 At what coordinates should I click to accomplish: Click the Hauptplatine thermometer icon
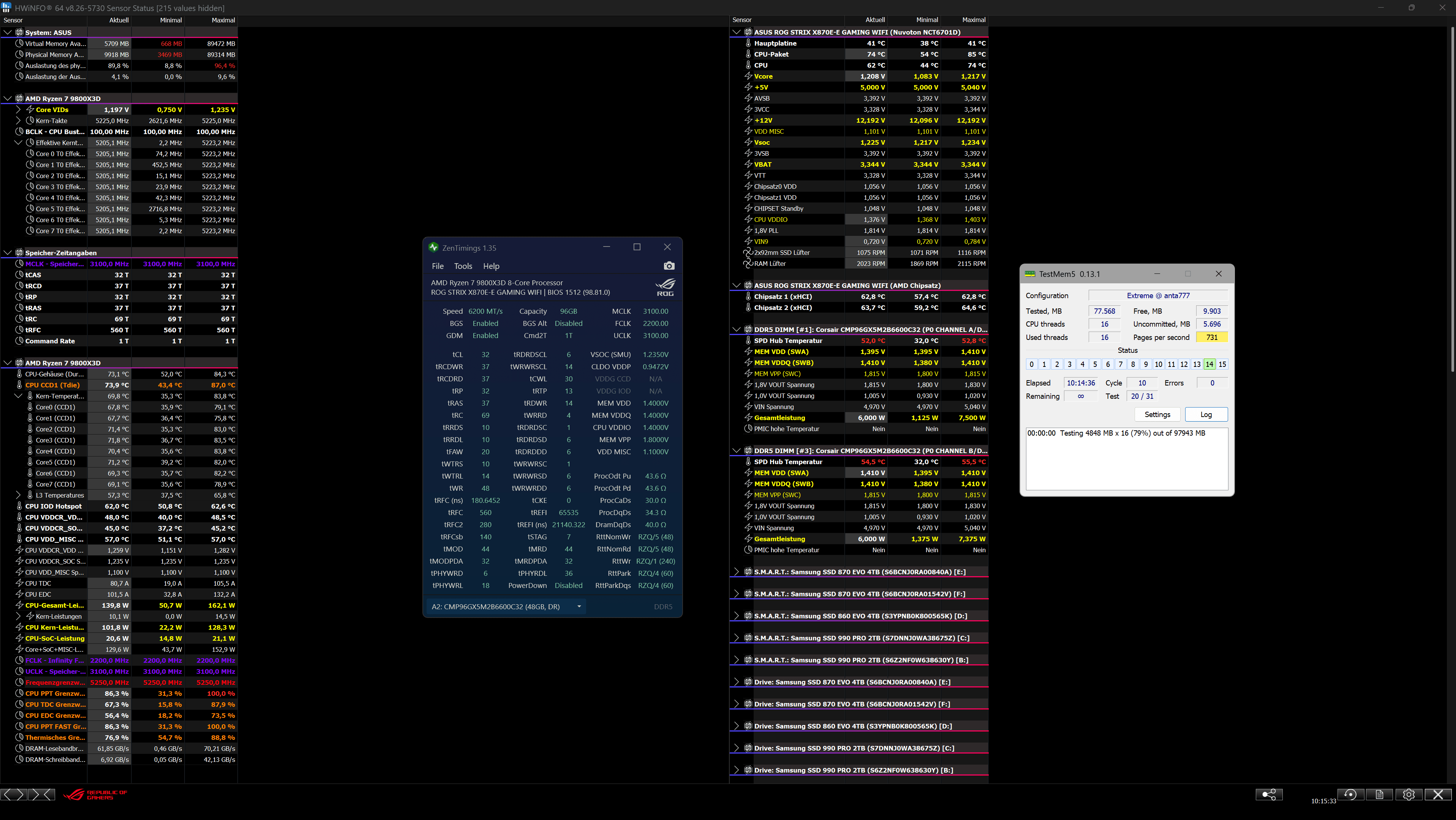748,43
